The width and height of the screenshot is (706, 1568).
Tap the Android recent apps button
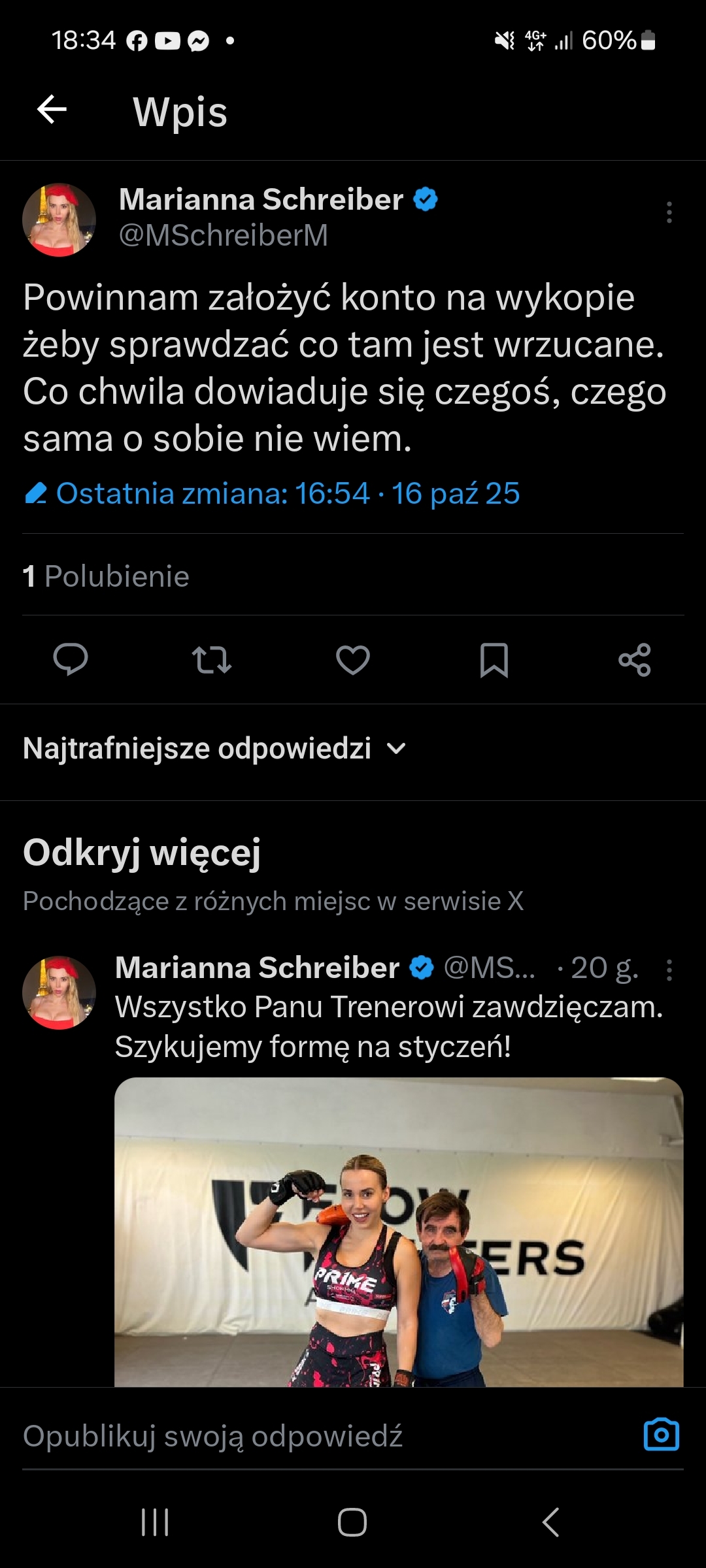pyautogui.click(x=156, y=1522)
